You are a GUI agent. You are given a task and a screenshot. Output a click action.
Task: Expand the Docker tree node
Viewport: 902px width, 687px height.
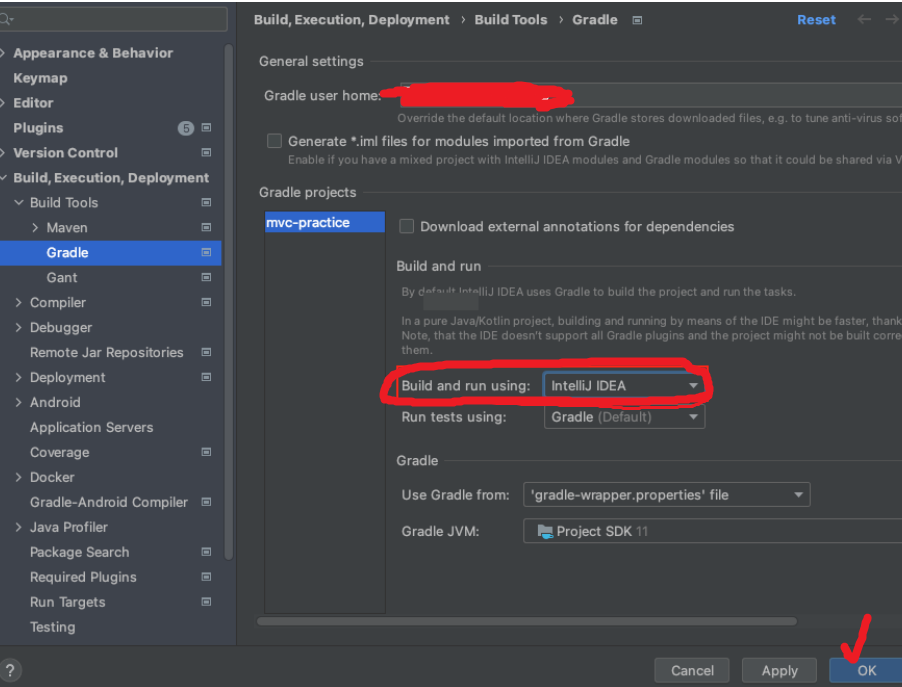[x=18, y=477]
